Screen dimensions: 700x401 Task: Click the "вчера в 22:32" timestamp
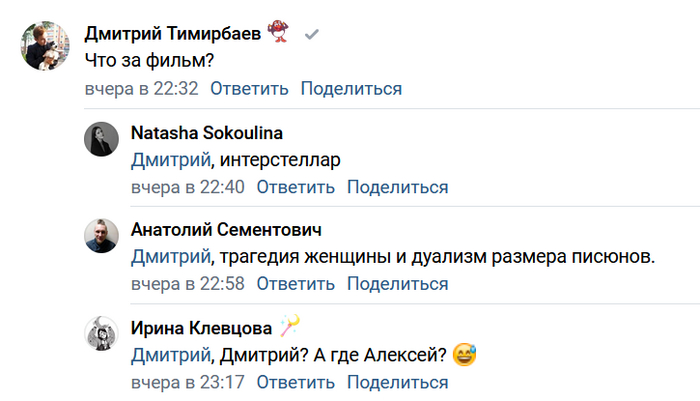[x=141, y=88]
